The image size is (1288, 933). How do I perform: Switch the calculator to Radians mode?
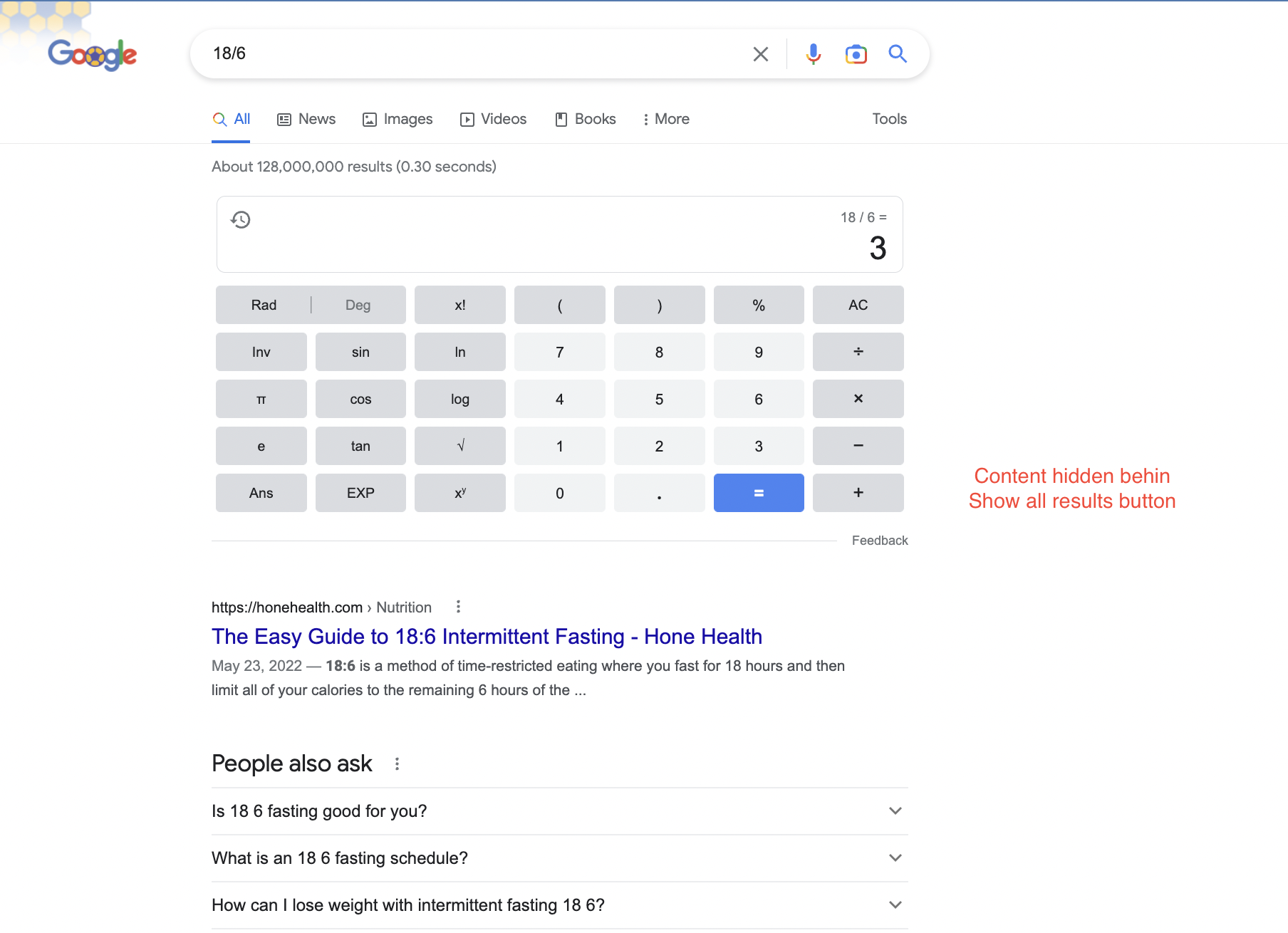(x=263, y=305)
